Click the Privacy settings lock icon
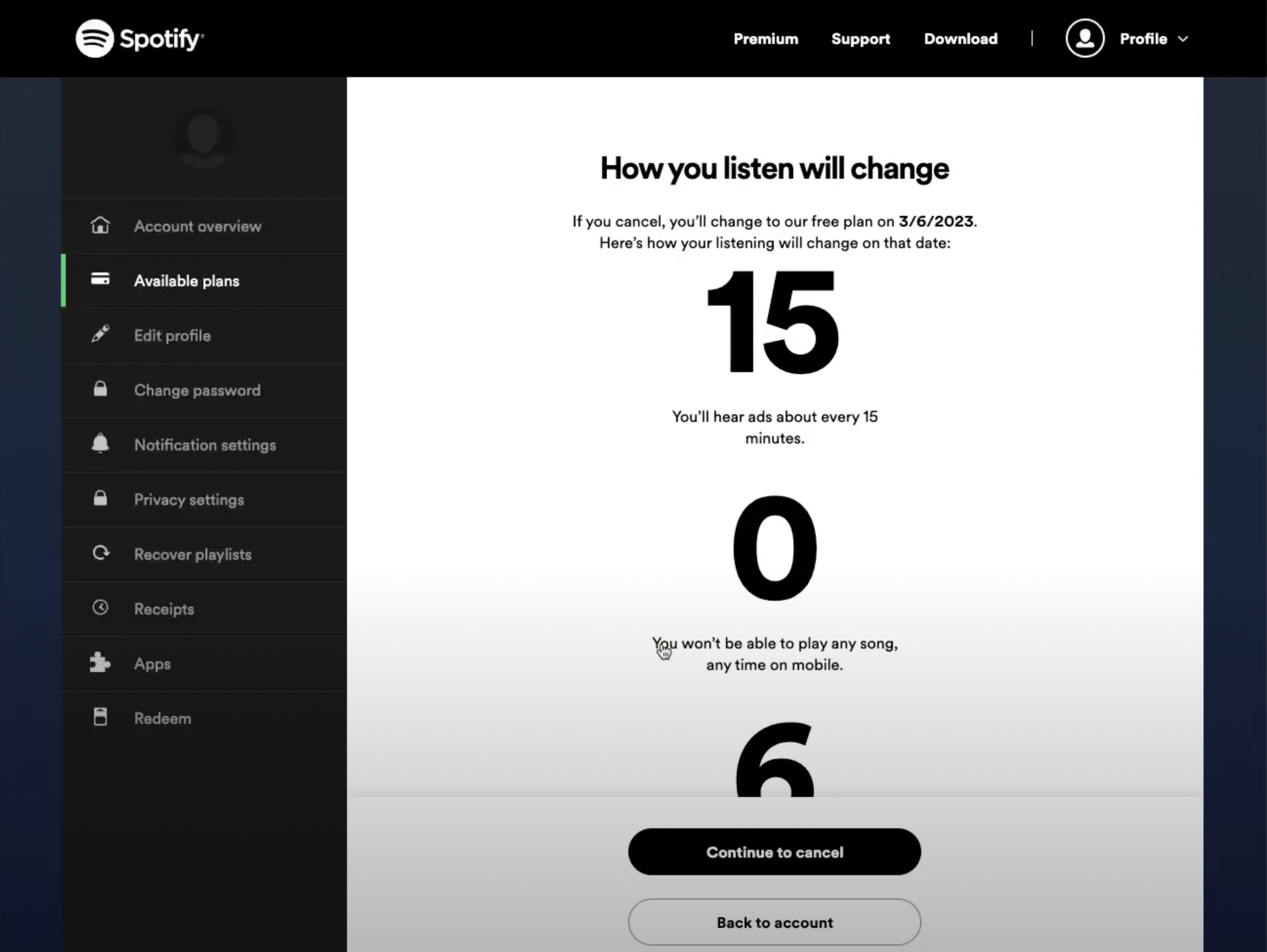1267x952 pixels. click(x=100, y=498)
